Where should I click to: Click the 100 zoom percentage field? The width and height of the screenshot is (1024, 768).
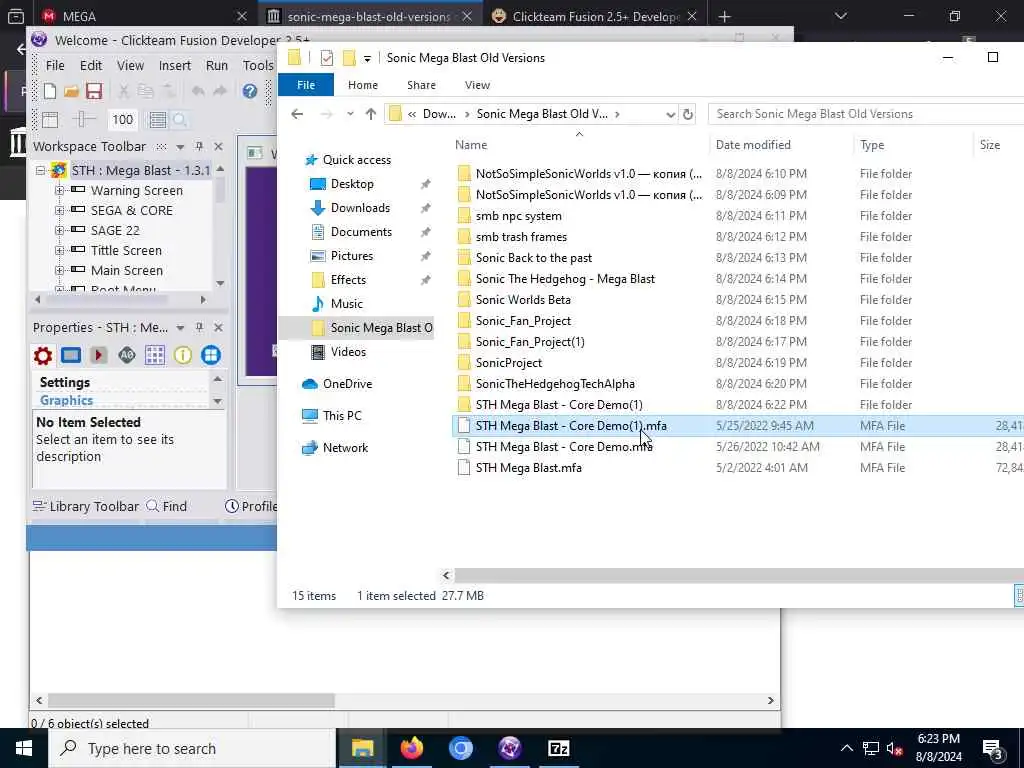(122, 120)
